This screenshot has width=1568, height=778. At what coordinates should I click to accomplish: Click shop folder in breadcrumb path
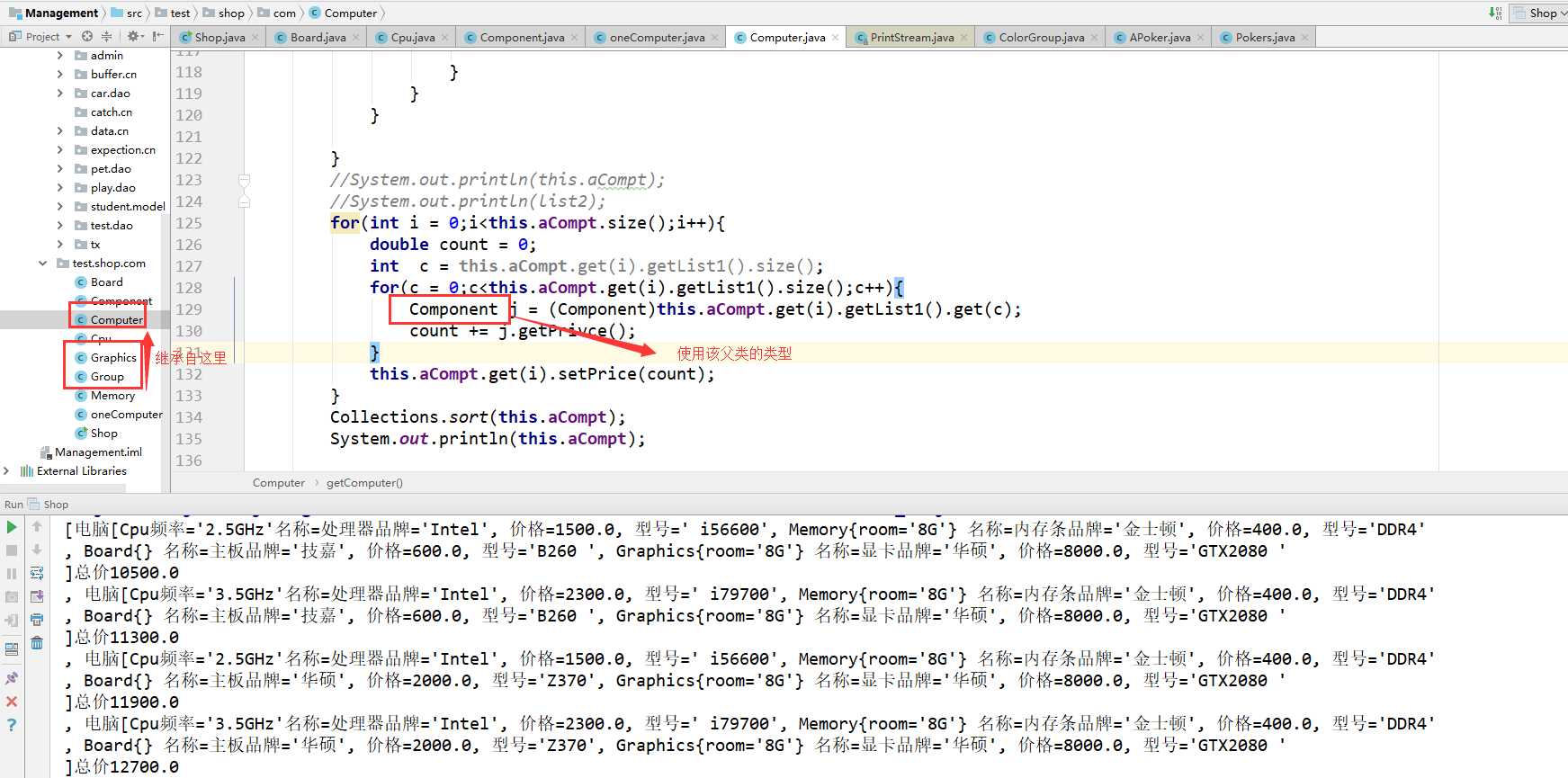[x=223, y=13]
